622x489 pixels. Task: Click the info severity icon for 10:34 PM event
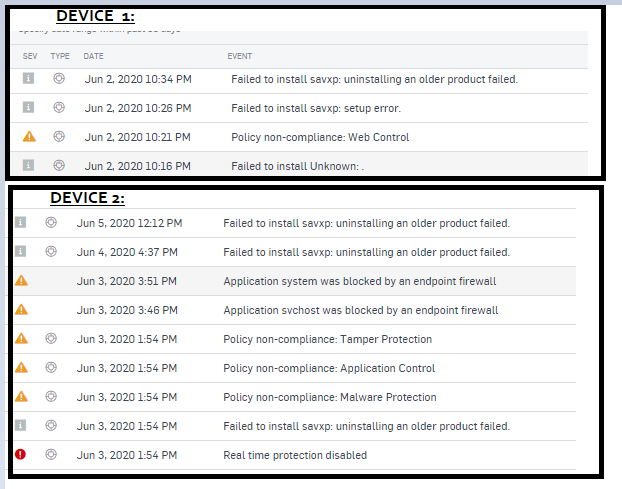28,78
